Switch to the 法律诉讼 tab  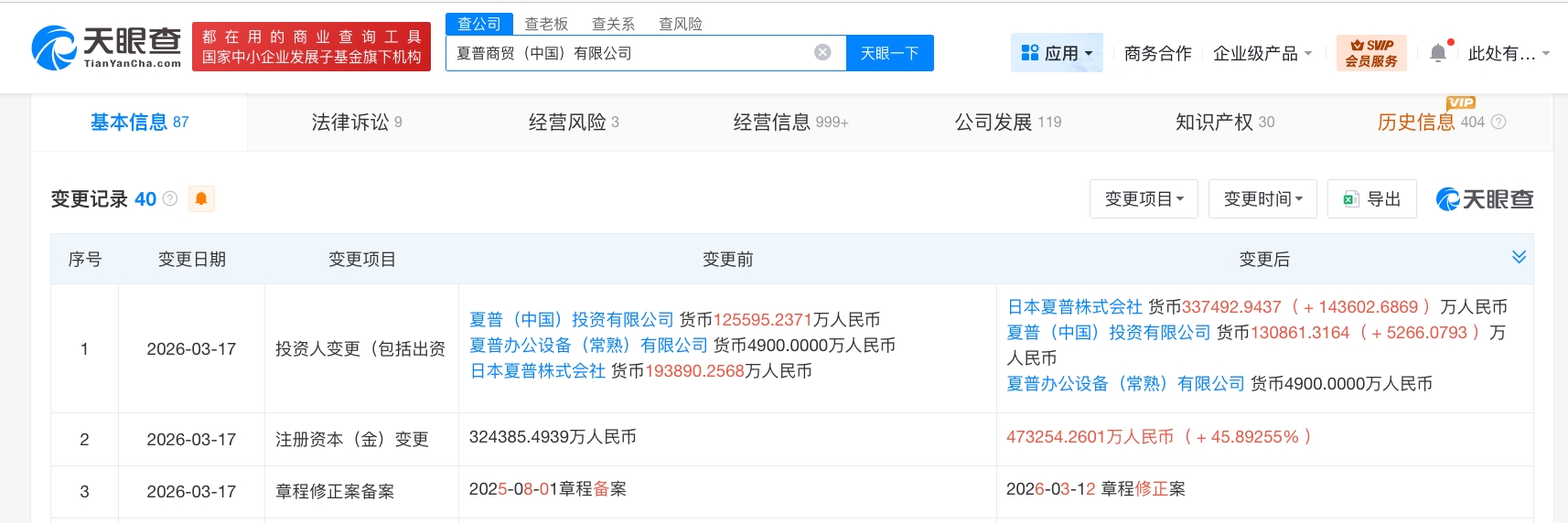click(x=356, y=123)
